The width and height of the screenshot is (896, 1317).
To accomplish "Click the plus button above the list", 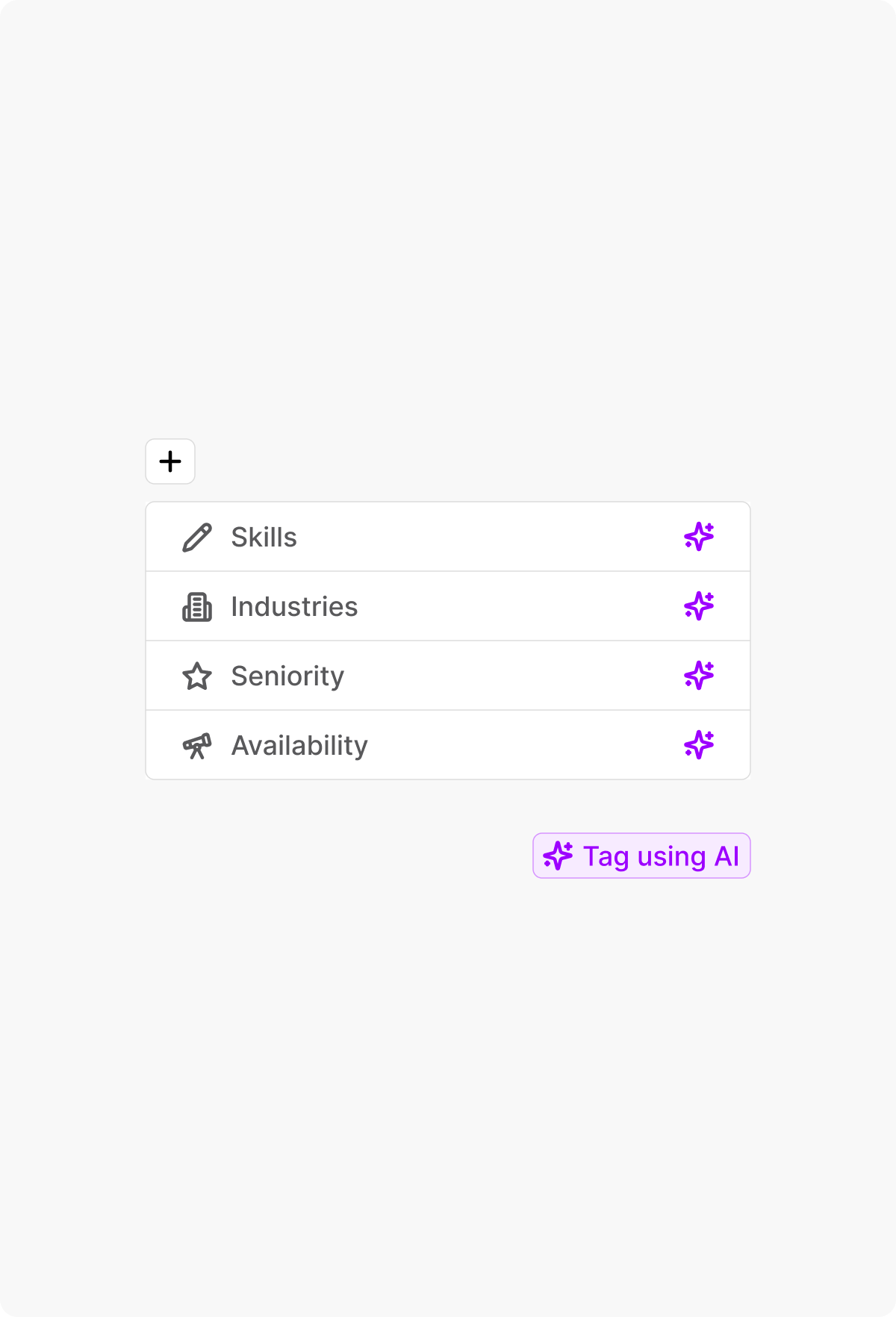I will (169, 461).
